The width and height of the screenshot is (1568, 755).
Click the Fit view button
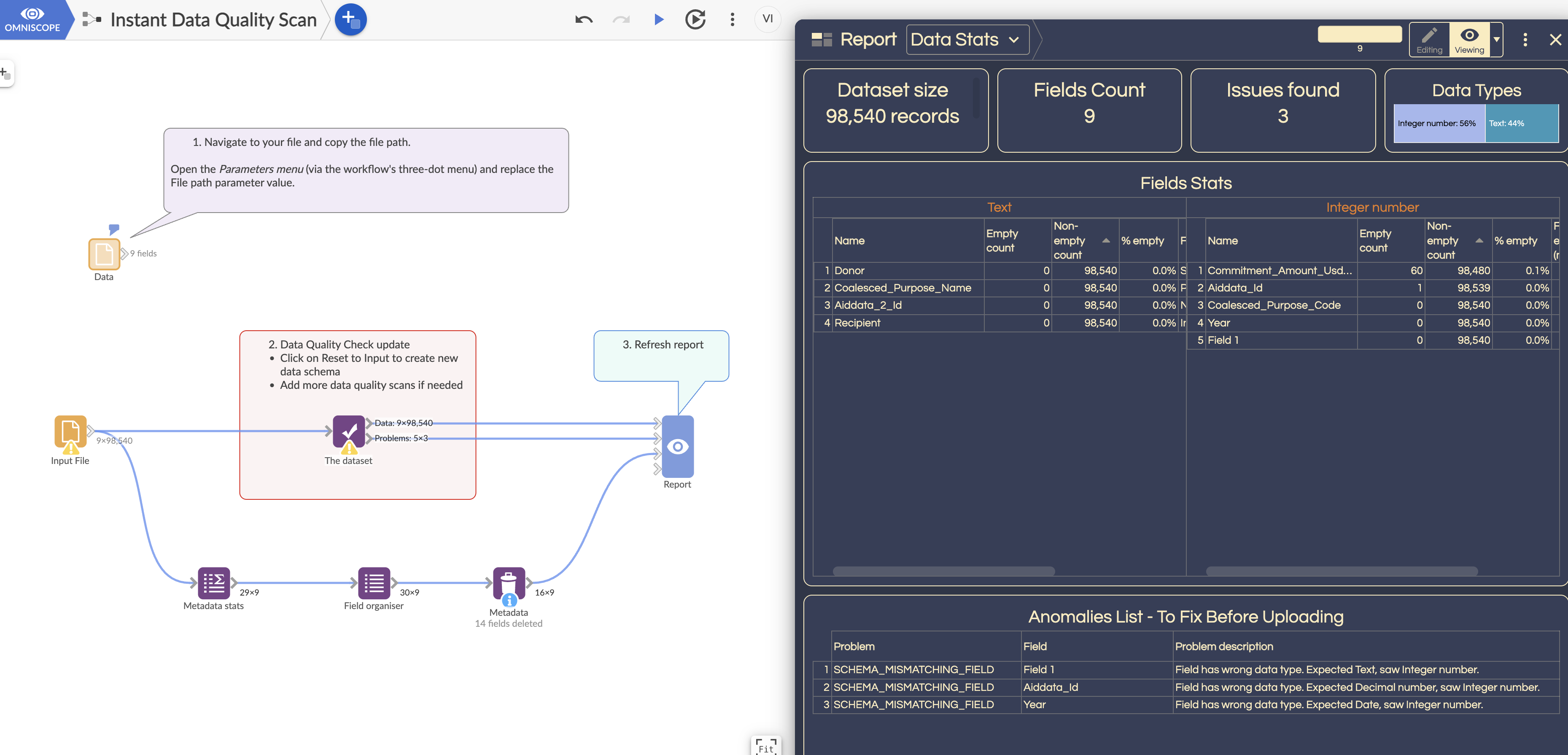coord(766,747)
